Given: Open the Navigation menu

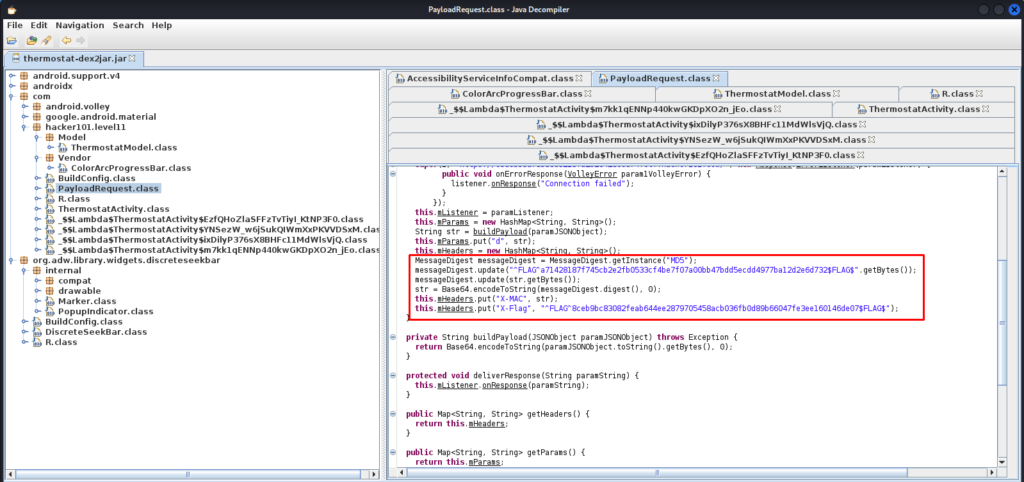Looking at the screenshot, I should pos(80,25).
